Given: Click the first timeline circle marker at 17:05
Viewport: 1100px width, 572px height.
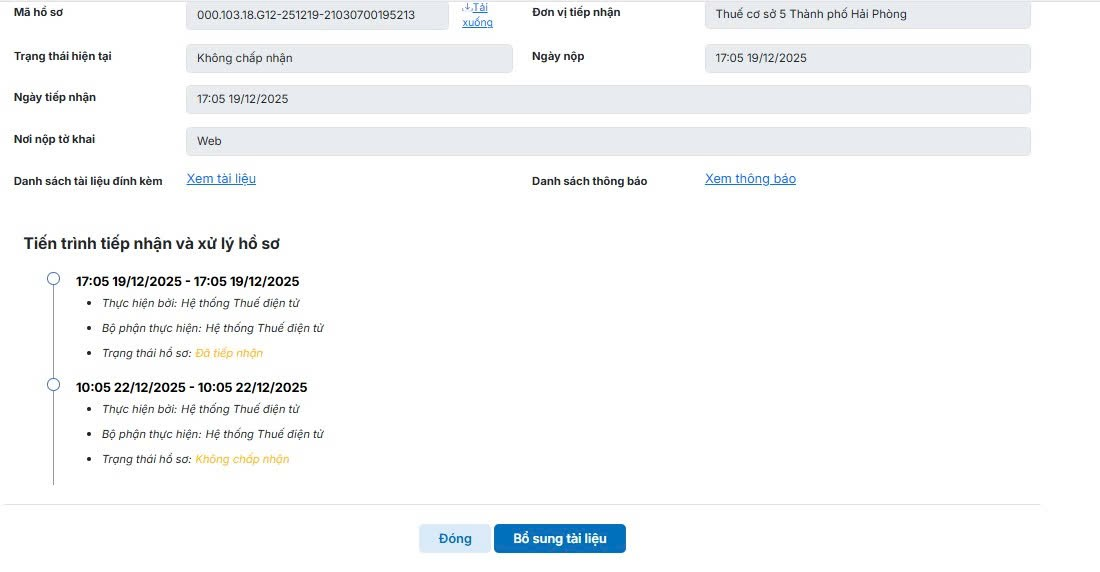Looking at the screenshot, I should pyautogui.click(x=54, y=280).
